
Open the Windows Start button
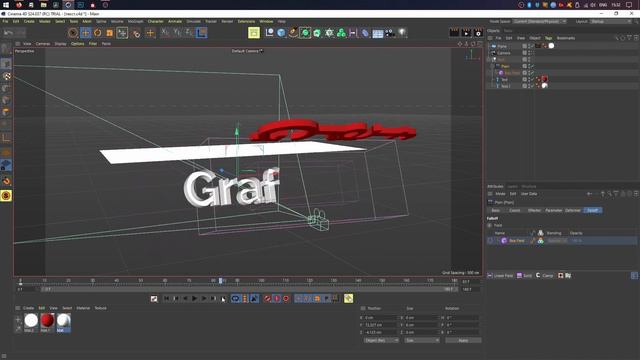(x=6, y=5)
